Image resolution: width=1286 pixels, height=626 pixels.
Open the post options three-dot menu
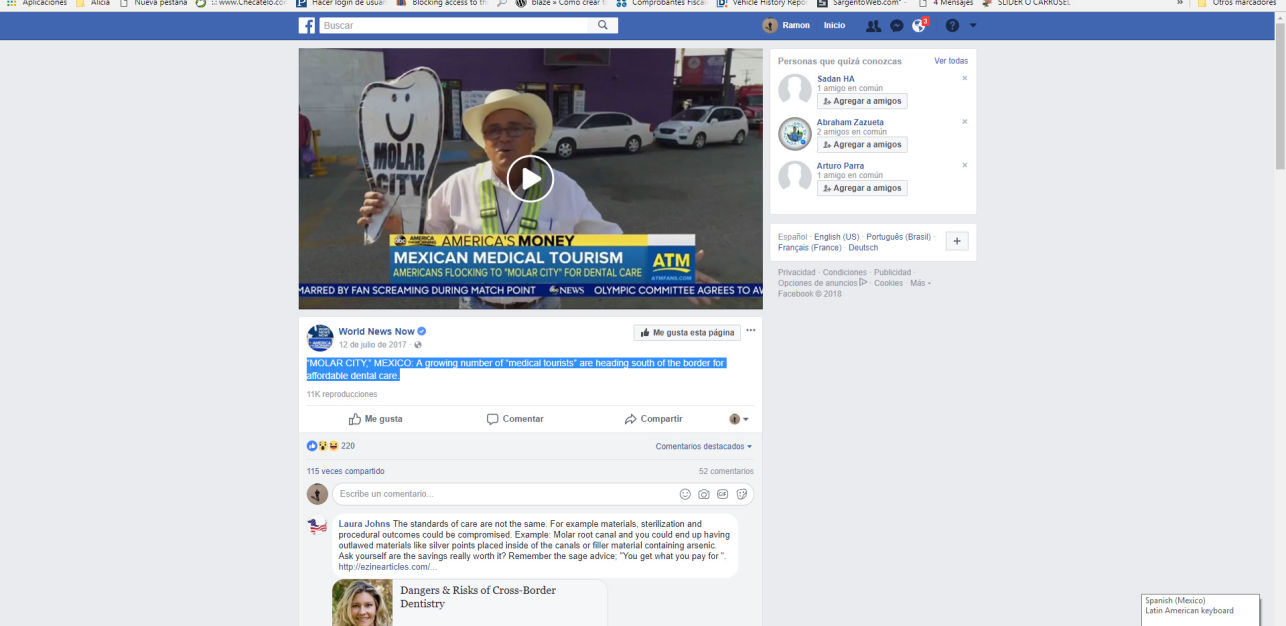click(x=751, y=331)
